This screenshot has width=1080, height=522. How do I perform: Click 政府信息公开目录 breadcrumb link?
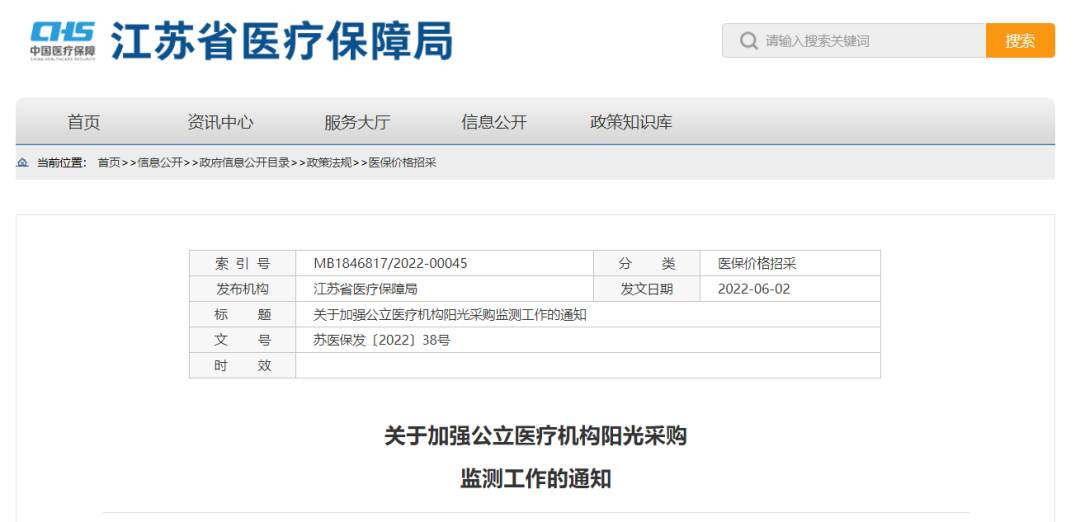[245, 163]
